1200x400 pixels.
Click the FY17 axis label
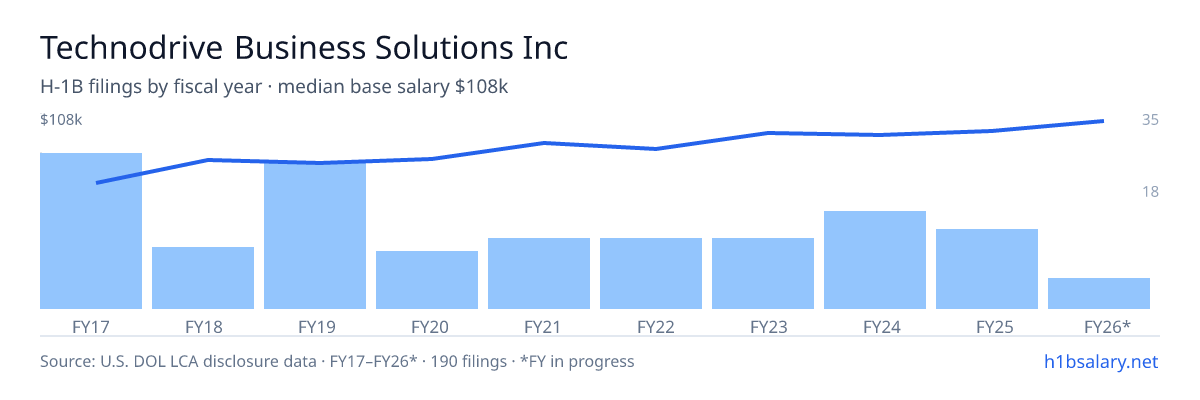coord(91,326)
